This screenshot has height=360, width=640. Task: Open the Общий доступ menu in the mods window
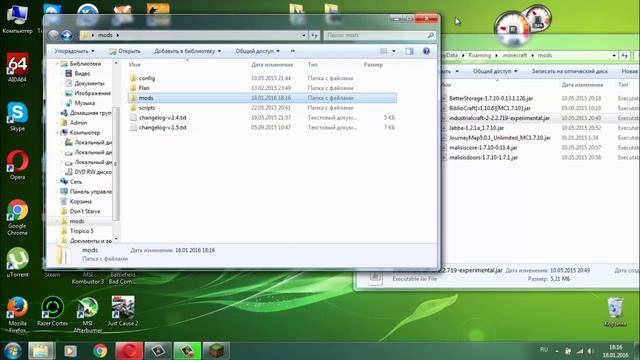[258, 51]
